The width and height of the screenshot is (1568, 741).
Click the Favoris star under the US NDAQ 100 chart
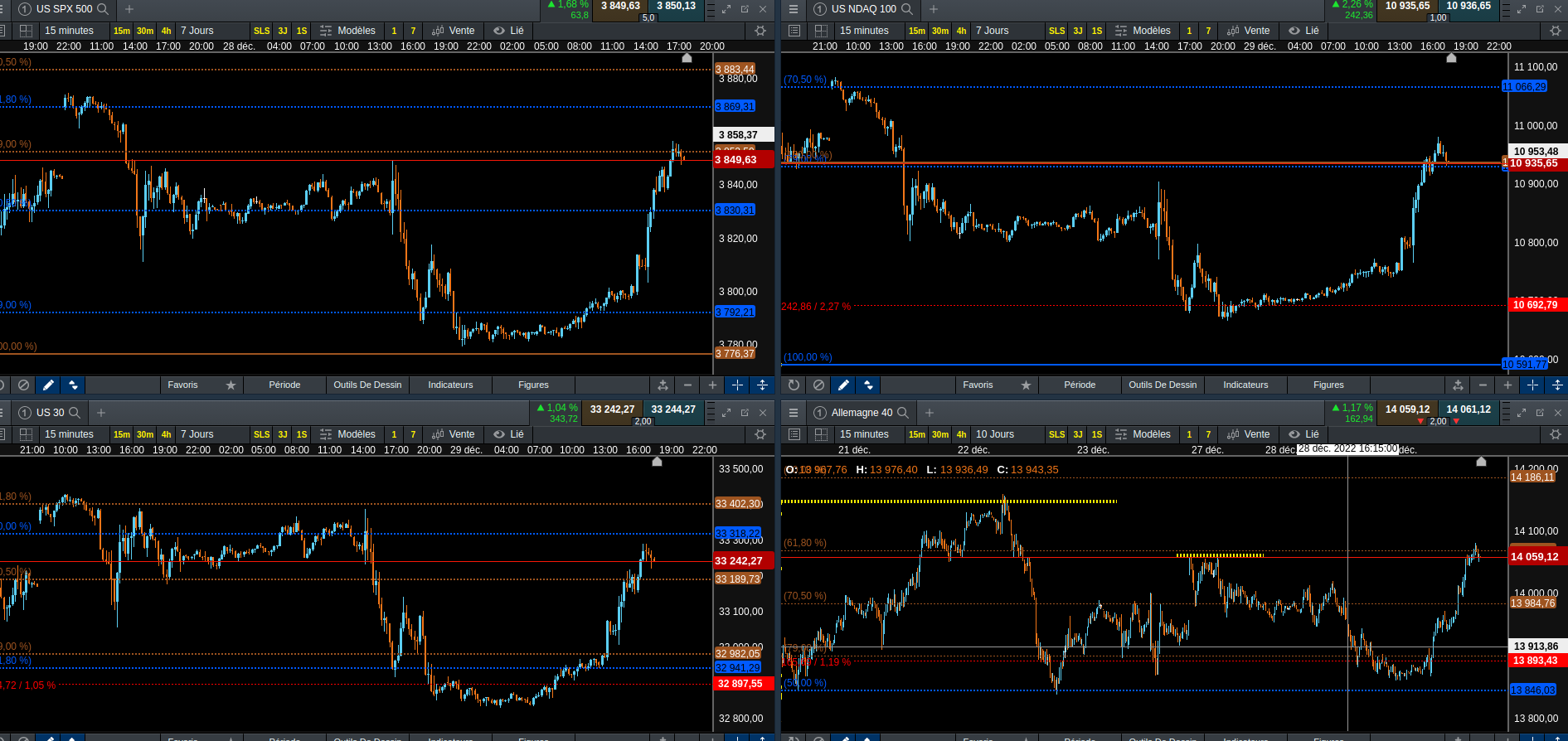click(1026, 385)
